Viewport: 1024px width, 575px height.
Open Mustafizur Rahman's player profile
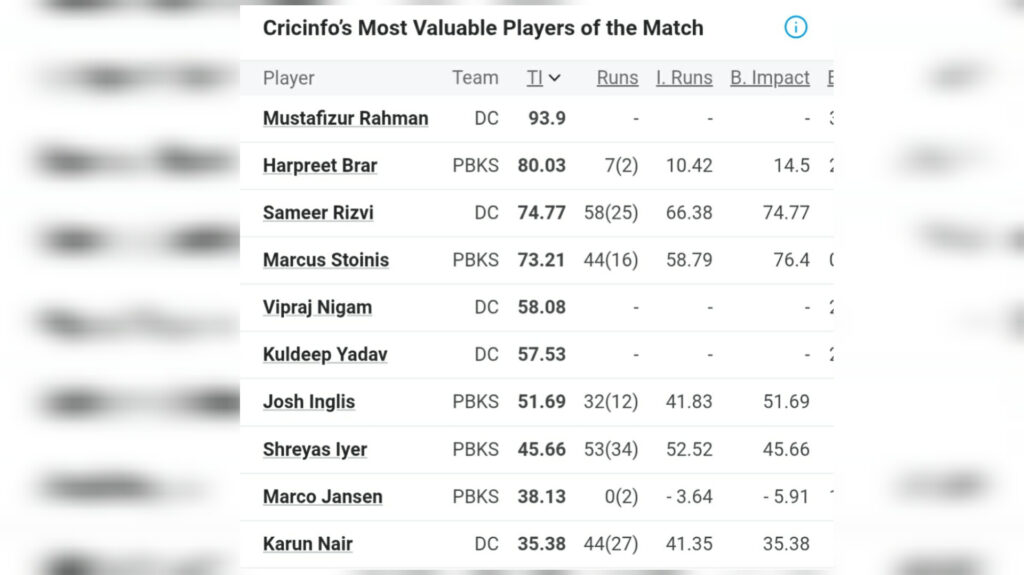coord(345,118)
